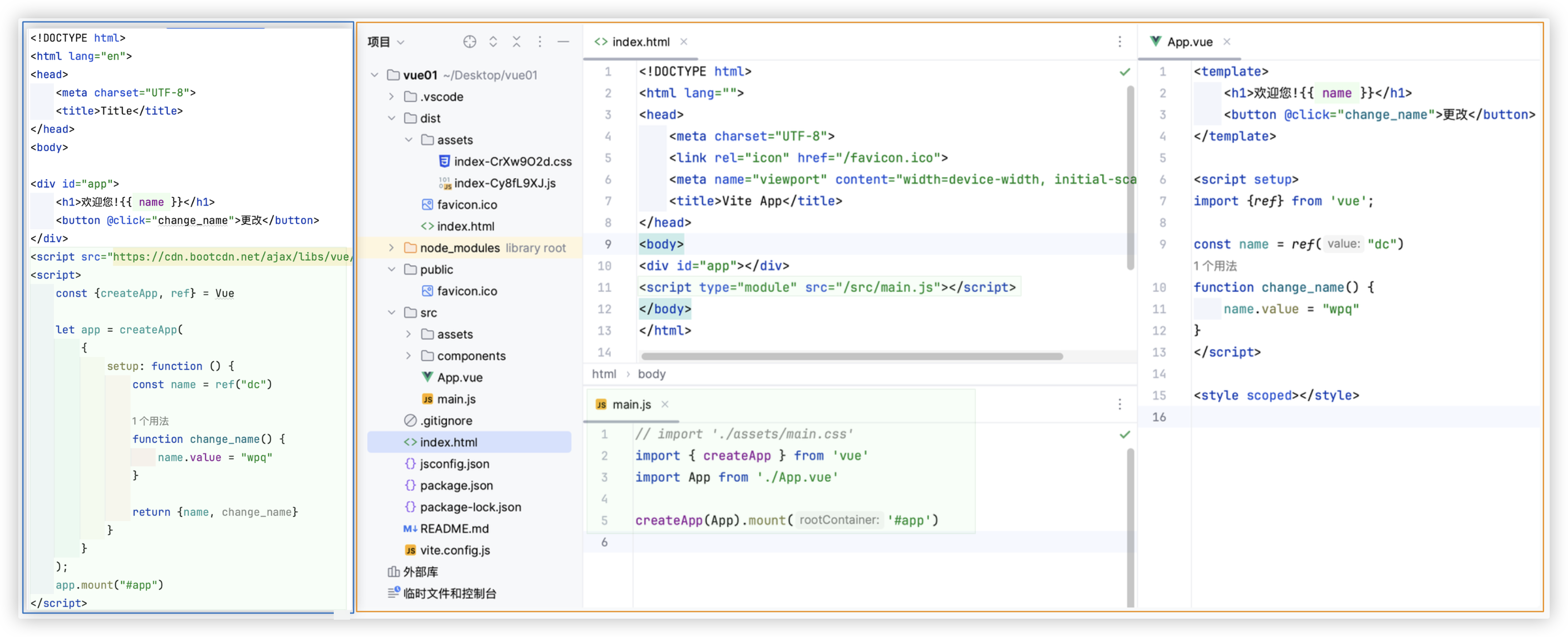The height and width of the screenshot is (637, 1568).
Task: Expand the components folder under src
Action: 409,356
